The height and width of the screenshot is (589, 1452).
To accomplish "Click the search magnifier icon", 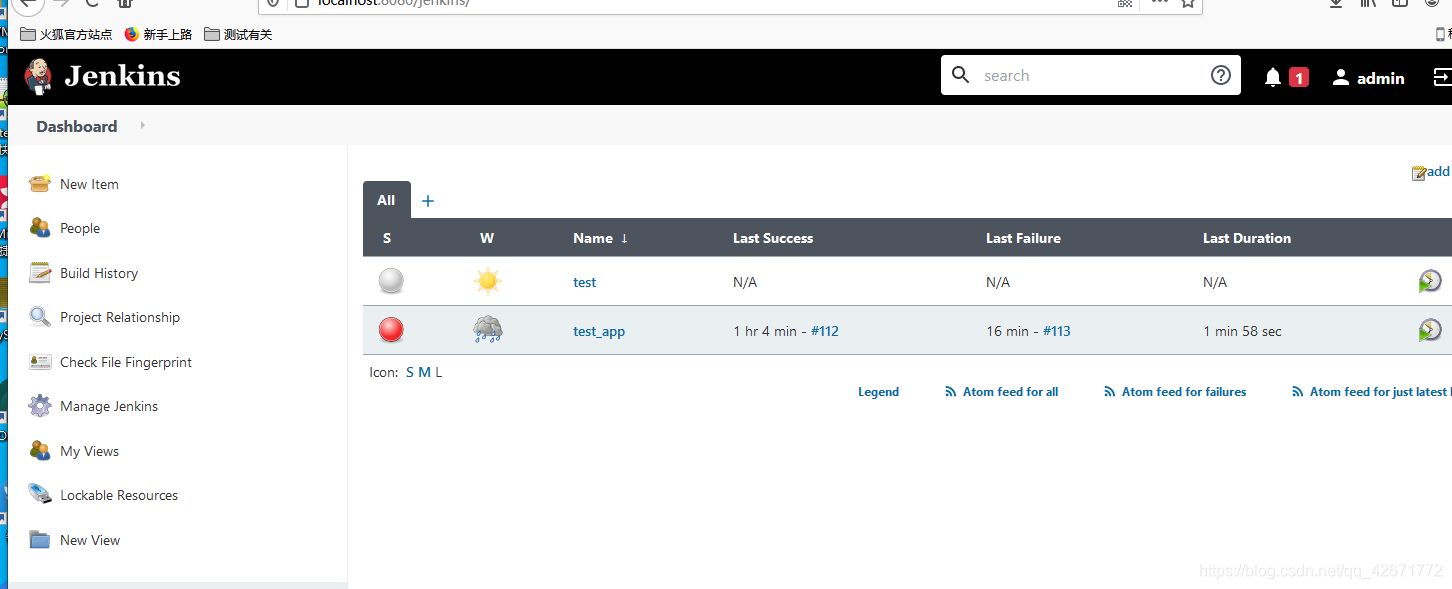I will (x=961, y=75).
